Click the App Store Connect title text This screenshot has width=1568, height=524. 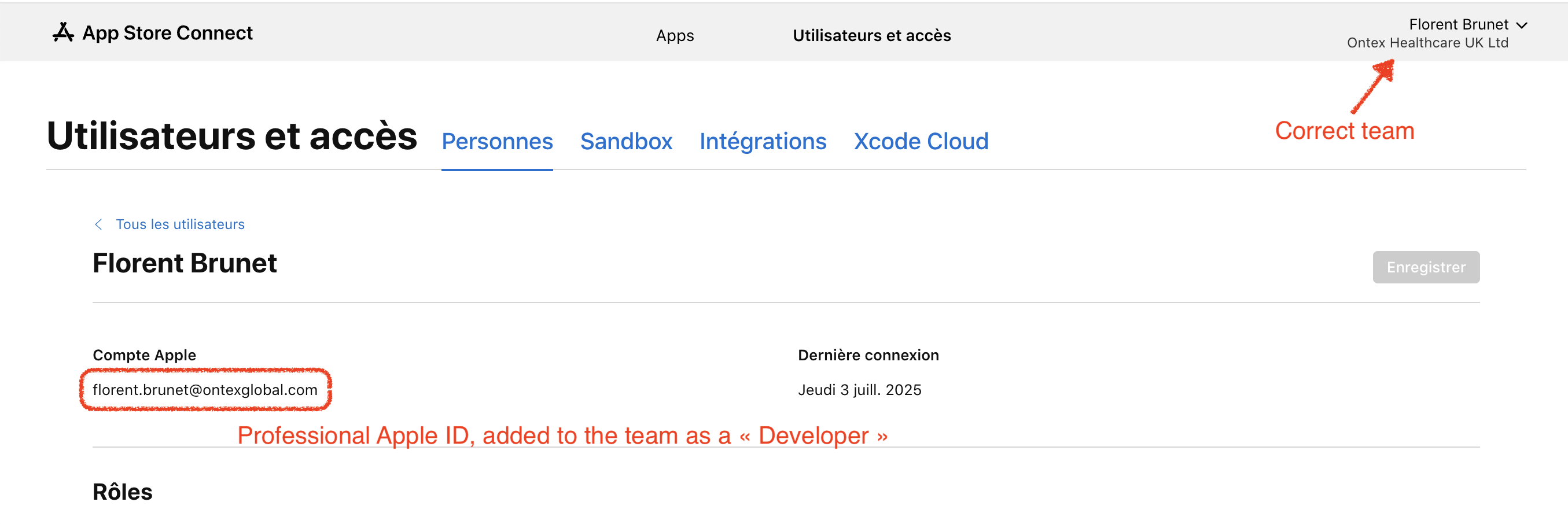(167, 33)
